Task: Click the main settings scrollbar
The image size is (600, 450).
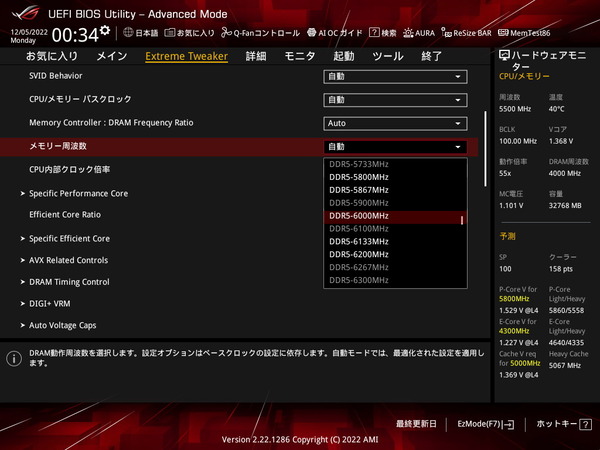Action: 486,149
